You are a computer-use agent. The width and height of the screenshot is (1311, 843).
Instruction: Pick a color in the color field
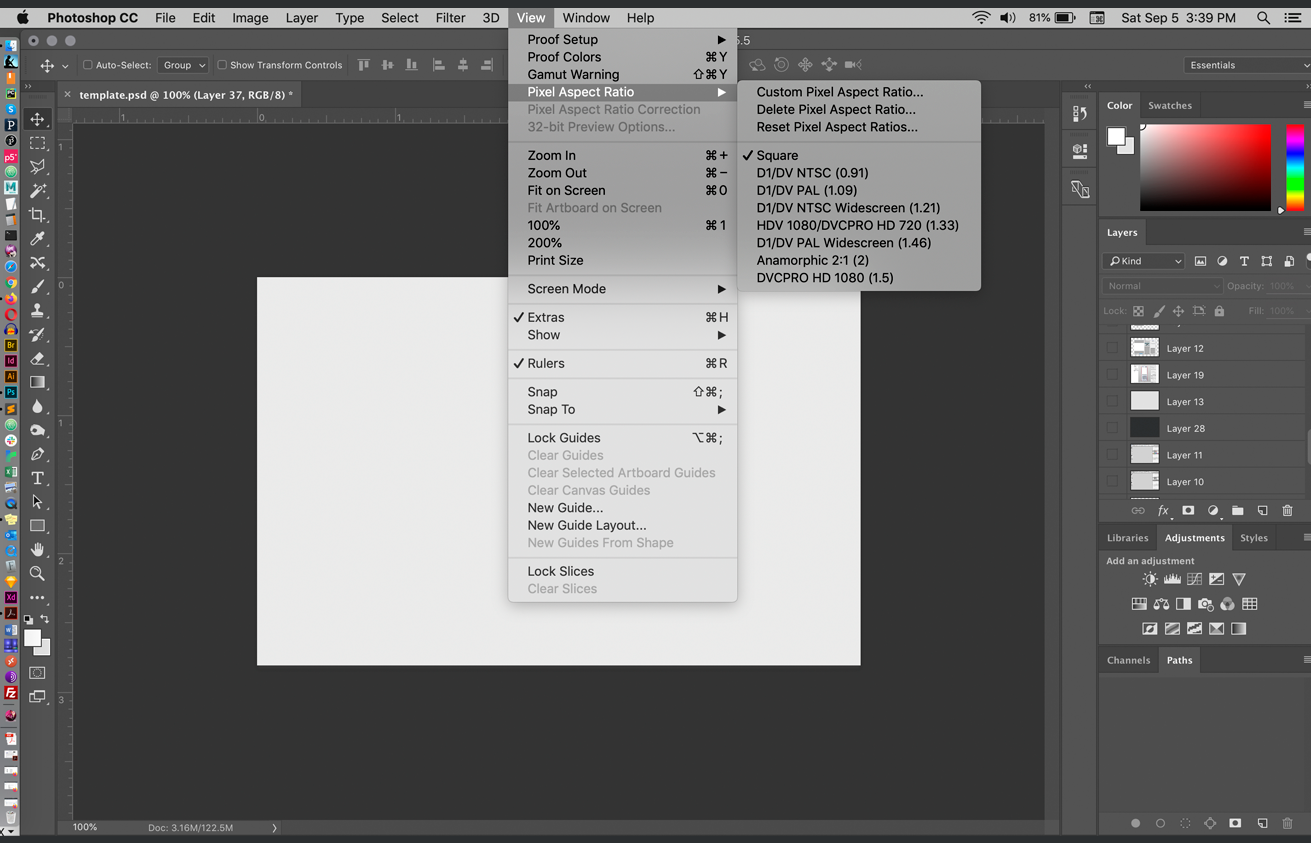point(1206,168)
